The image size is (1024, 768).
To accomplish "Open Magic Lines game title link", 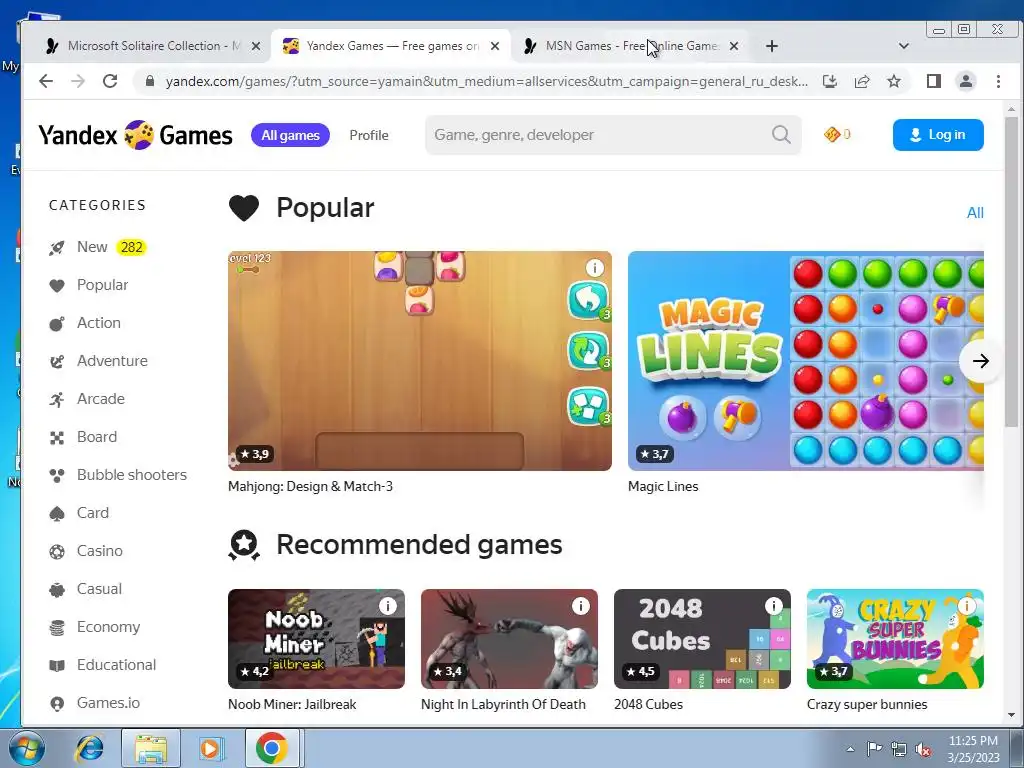I will (663, 487).
